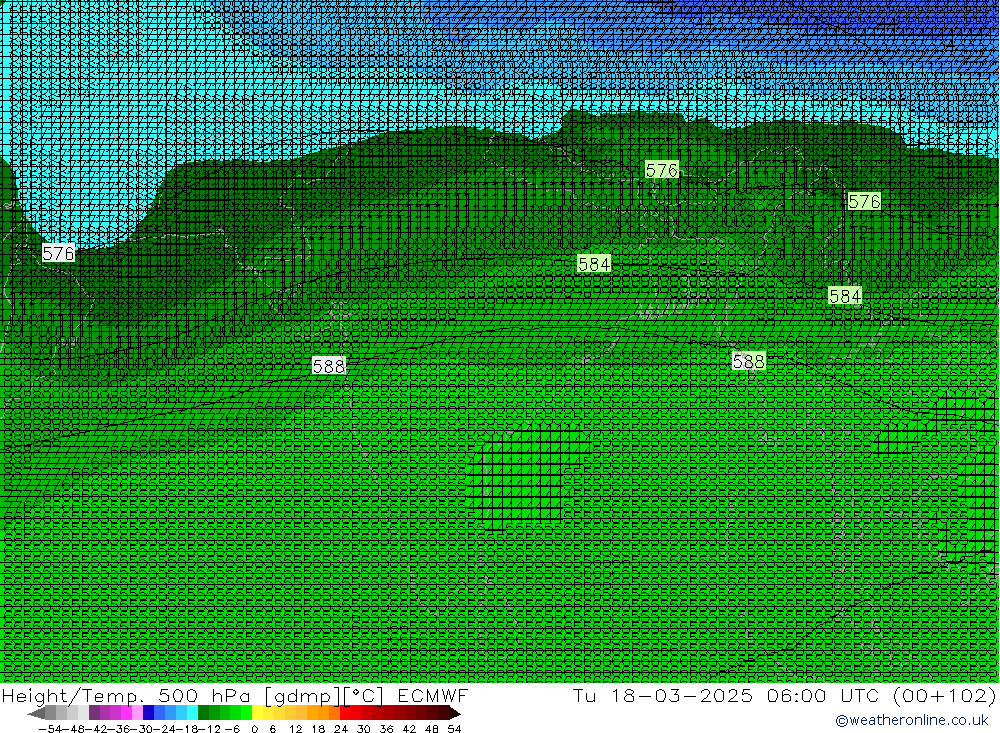The image size is (1000, 733).
Task: Click the rightmost 576 contour label
Action: pyautogui.click(x=864, y=202)
